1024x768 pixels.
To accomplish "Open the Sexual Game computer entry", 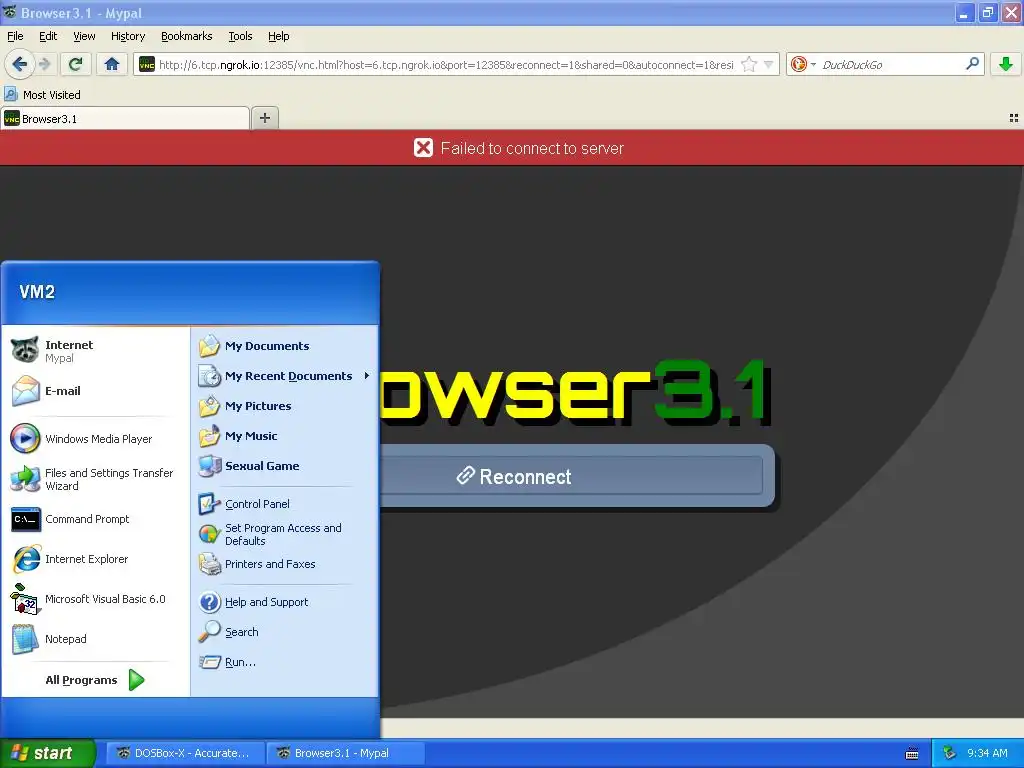I will coord(285,466).
